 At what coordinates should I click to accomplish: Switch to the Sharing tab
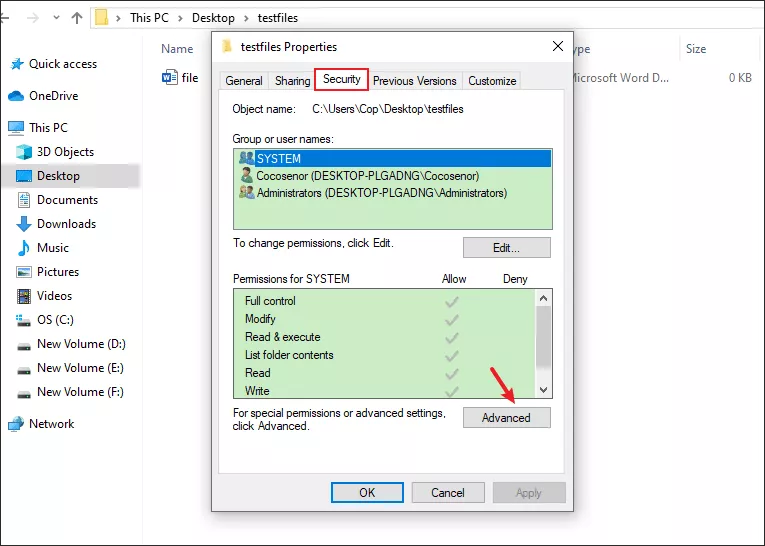coord(292,81)
